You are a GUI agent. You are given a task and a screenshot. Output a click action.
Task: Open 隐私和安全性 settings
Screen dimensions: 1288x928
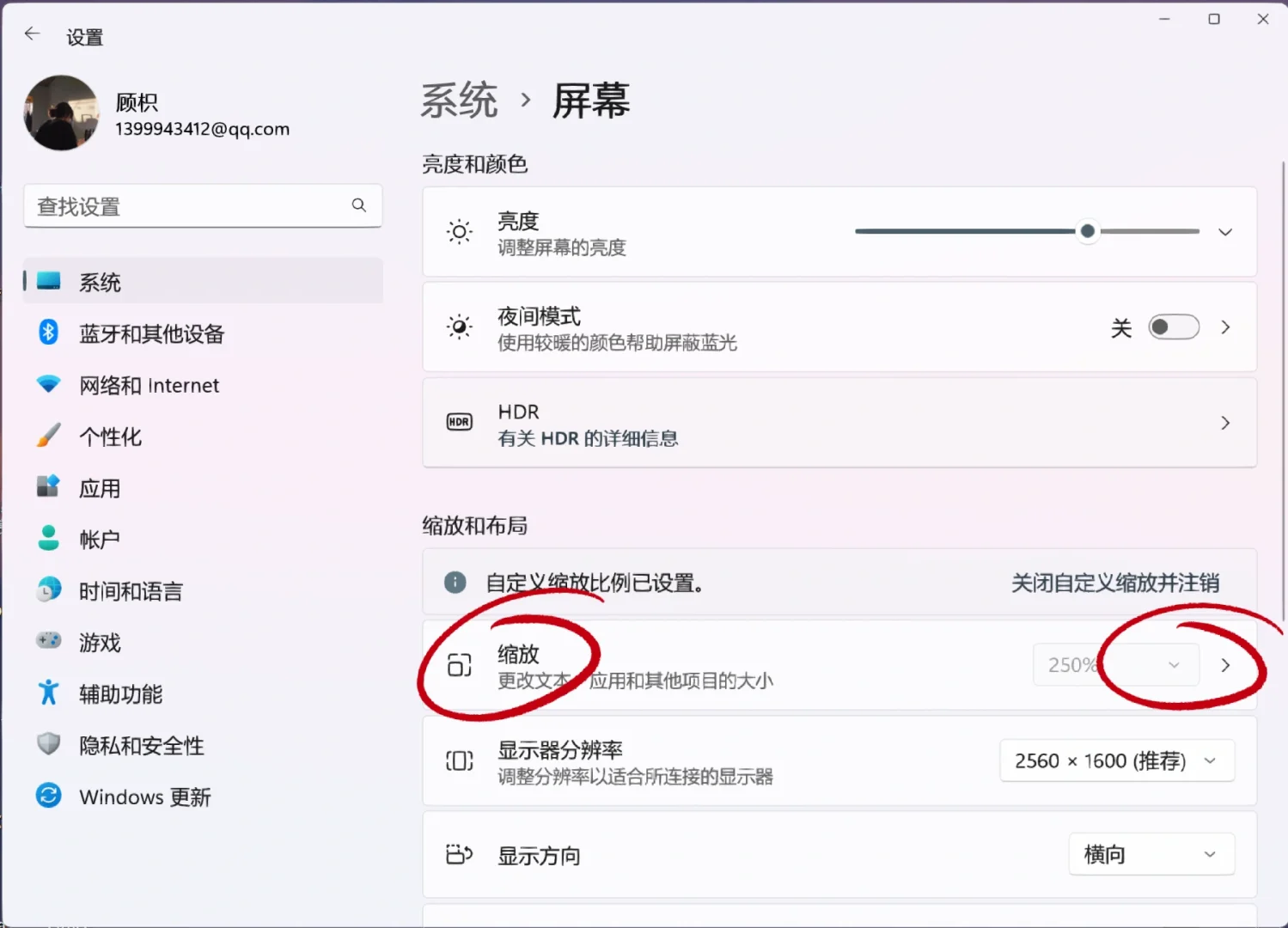[x=141, y=745]
